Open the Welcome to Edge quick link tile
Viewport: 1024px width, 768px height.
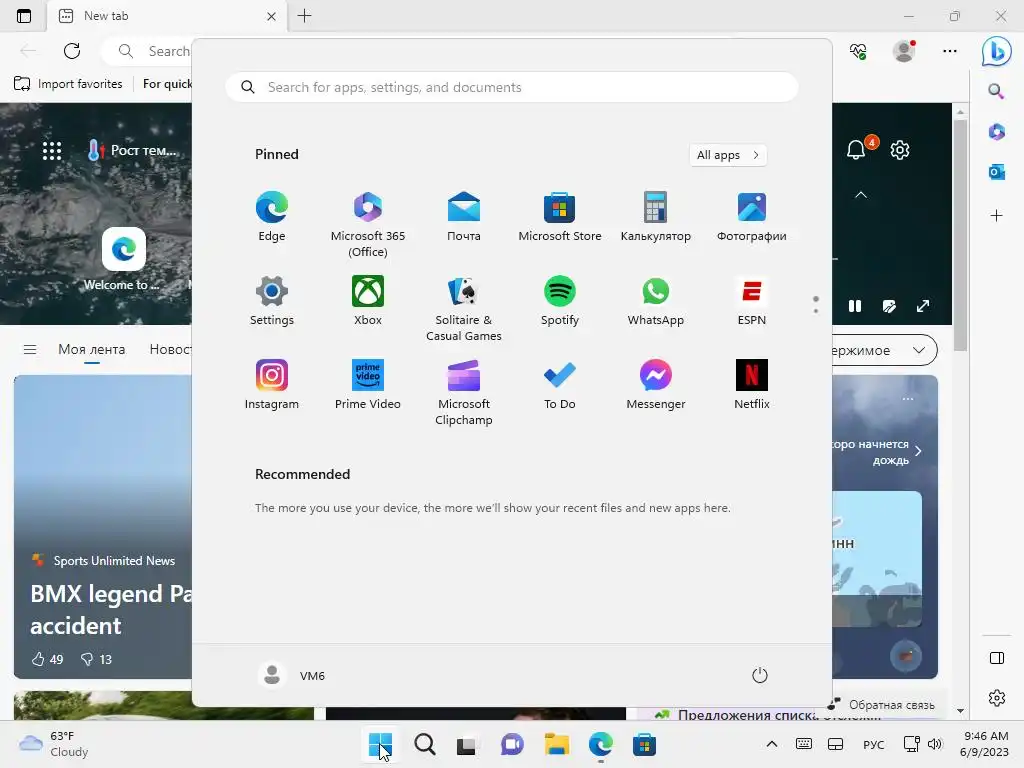[x=123, y=259]
